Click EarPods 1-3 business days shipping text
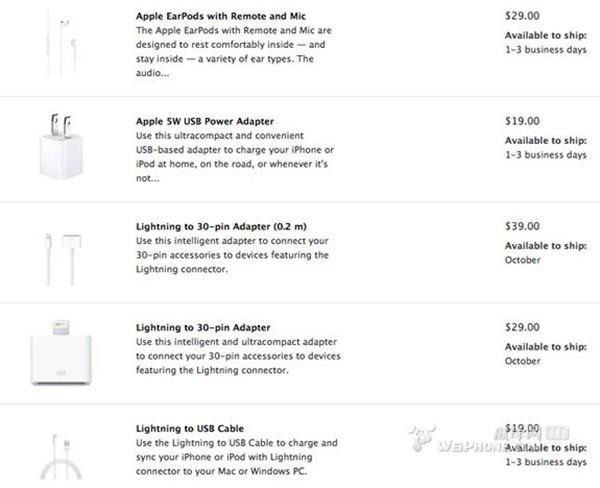 (x=546, y=50)
